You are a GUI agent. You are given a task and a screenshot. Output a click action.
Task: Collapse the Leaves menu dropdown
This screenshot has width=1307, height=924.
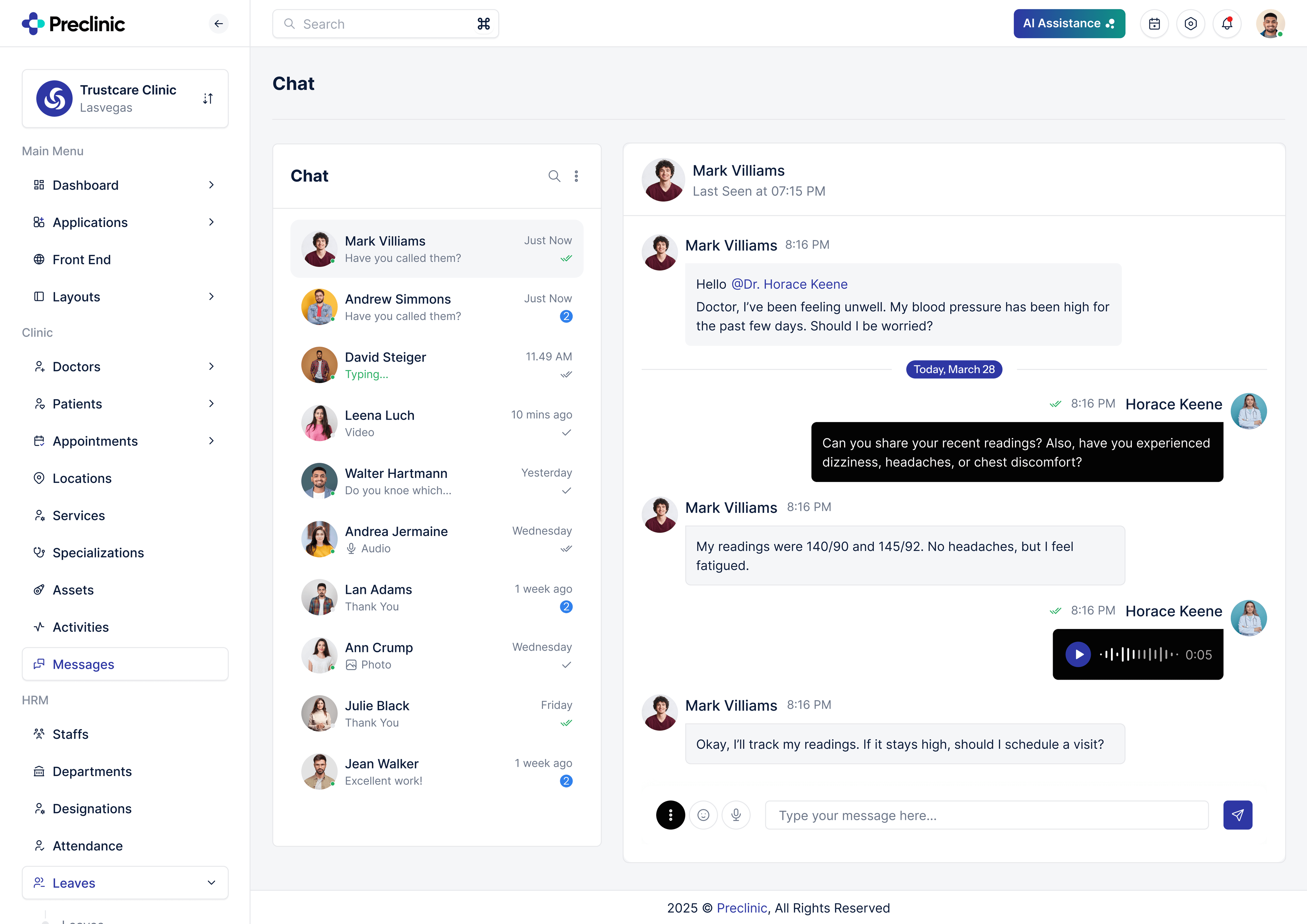211,883
